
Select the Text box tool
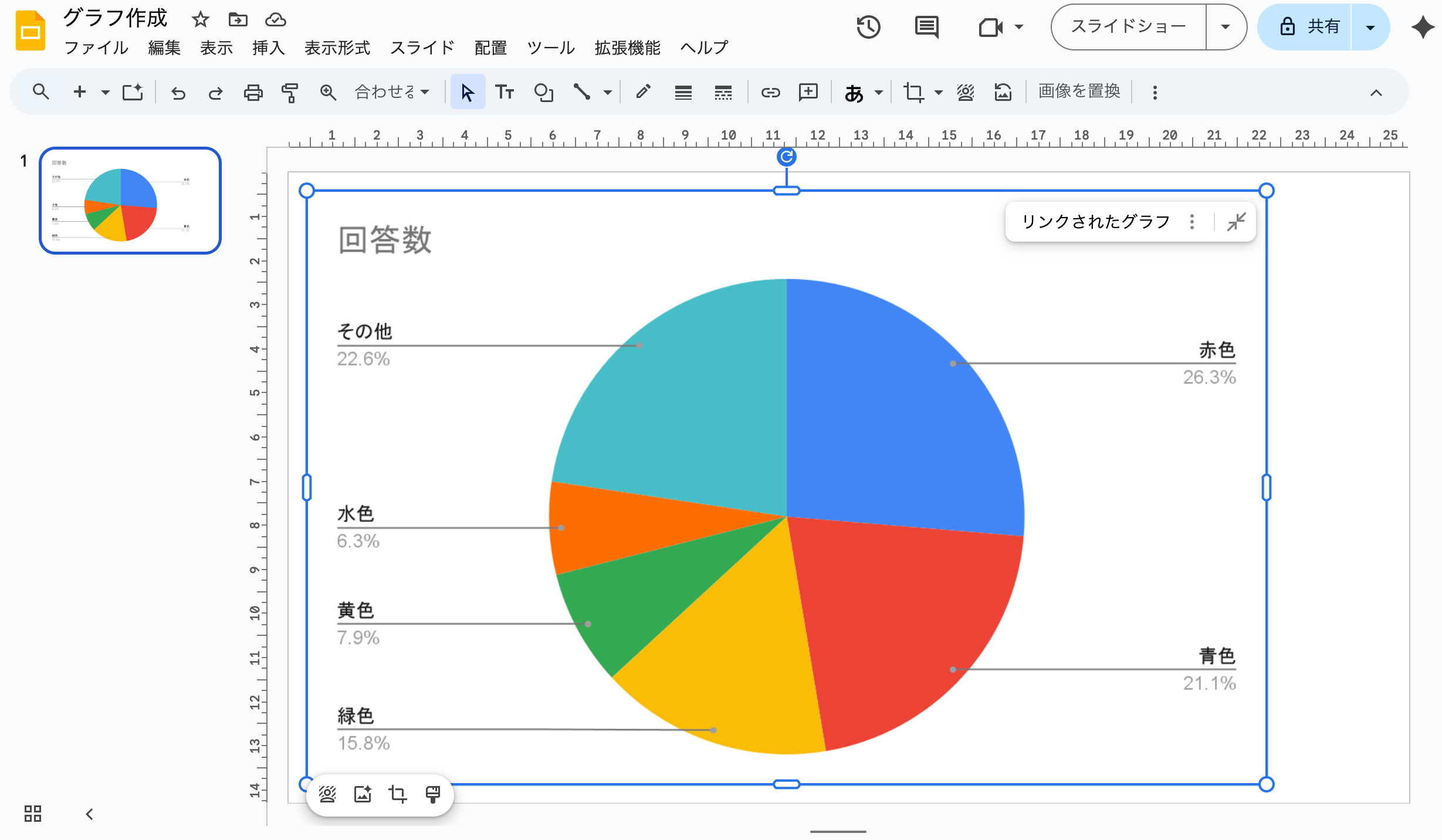click(x=505, y=92)
